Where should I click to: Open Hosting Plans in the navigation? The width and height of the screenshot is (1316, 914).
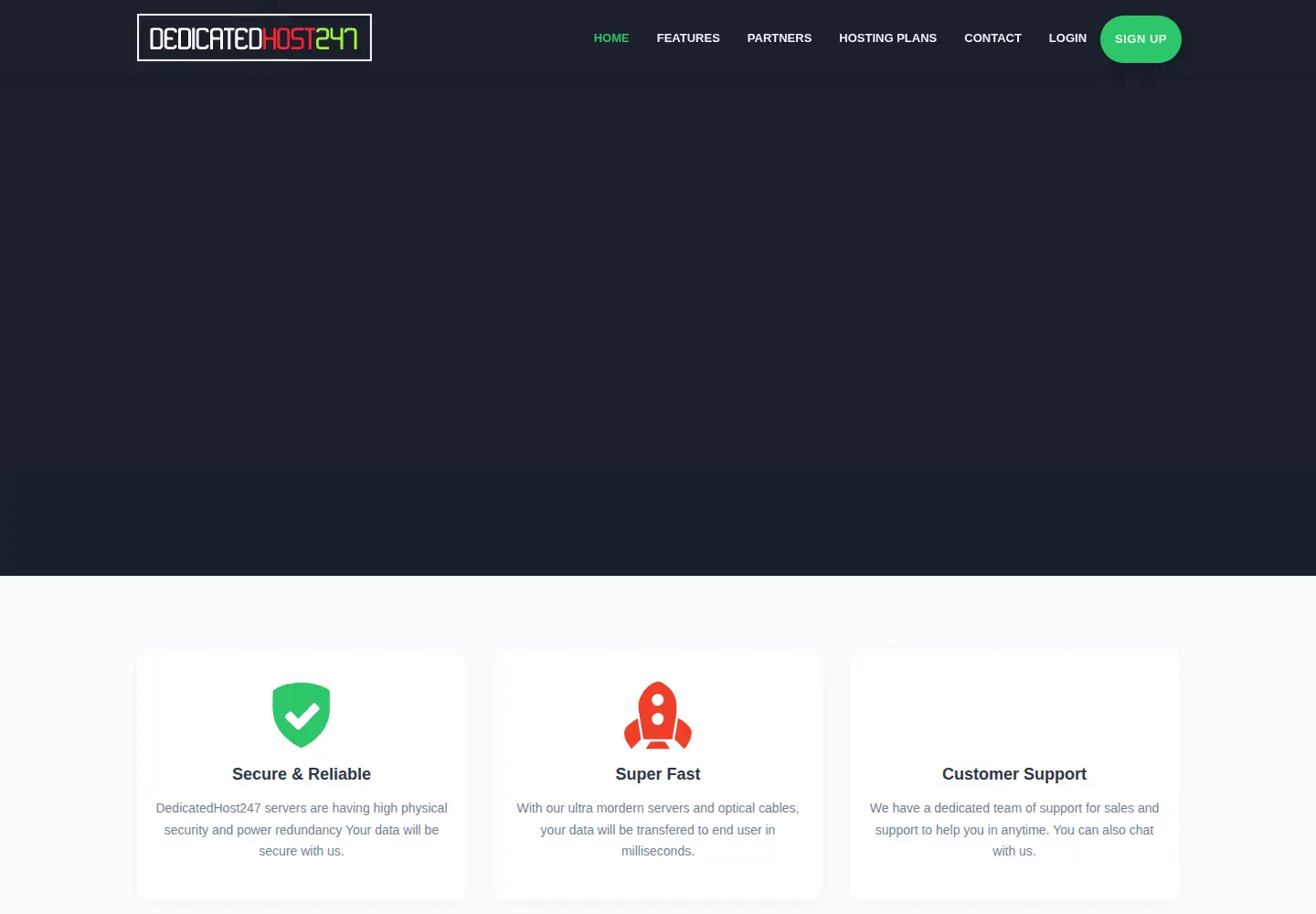coord(888,38)
